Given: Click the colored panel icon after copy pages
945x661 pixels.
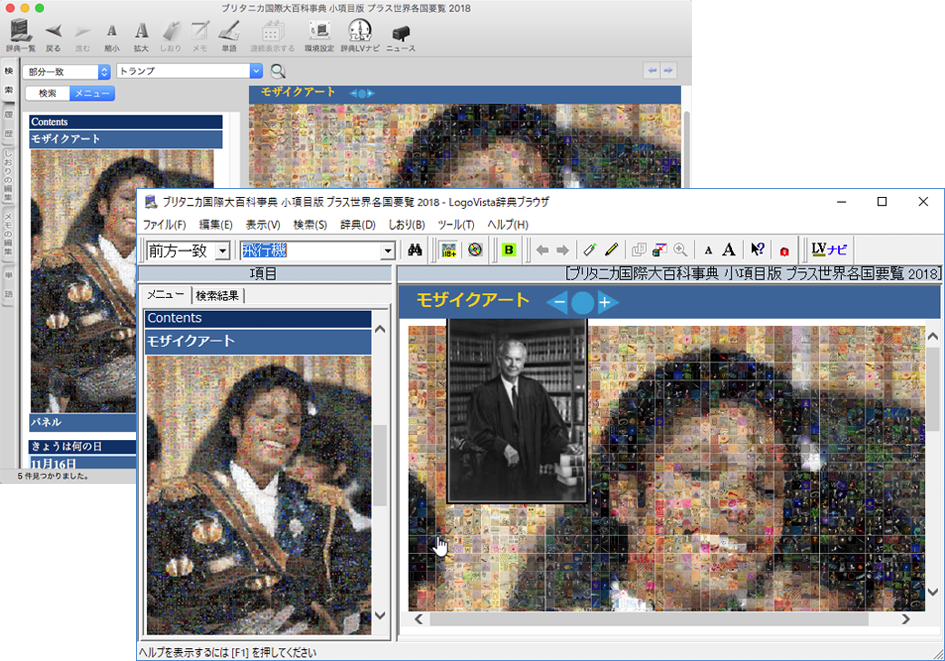Looking at the screenshot, I should [659, 249].
